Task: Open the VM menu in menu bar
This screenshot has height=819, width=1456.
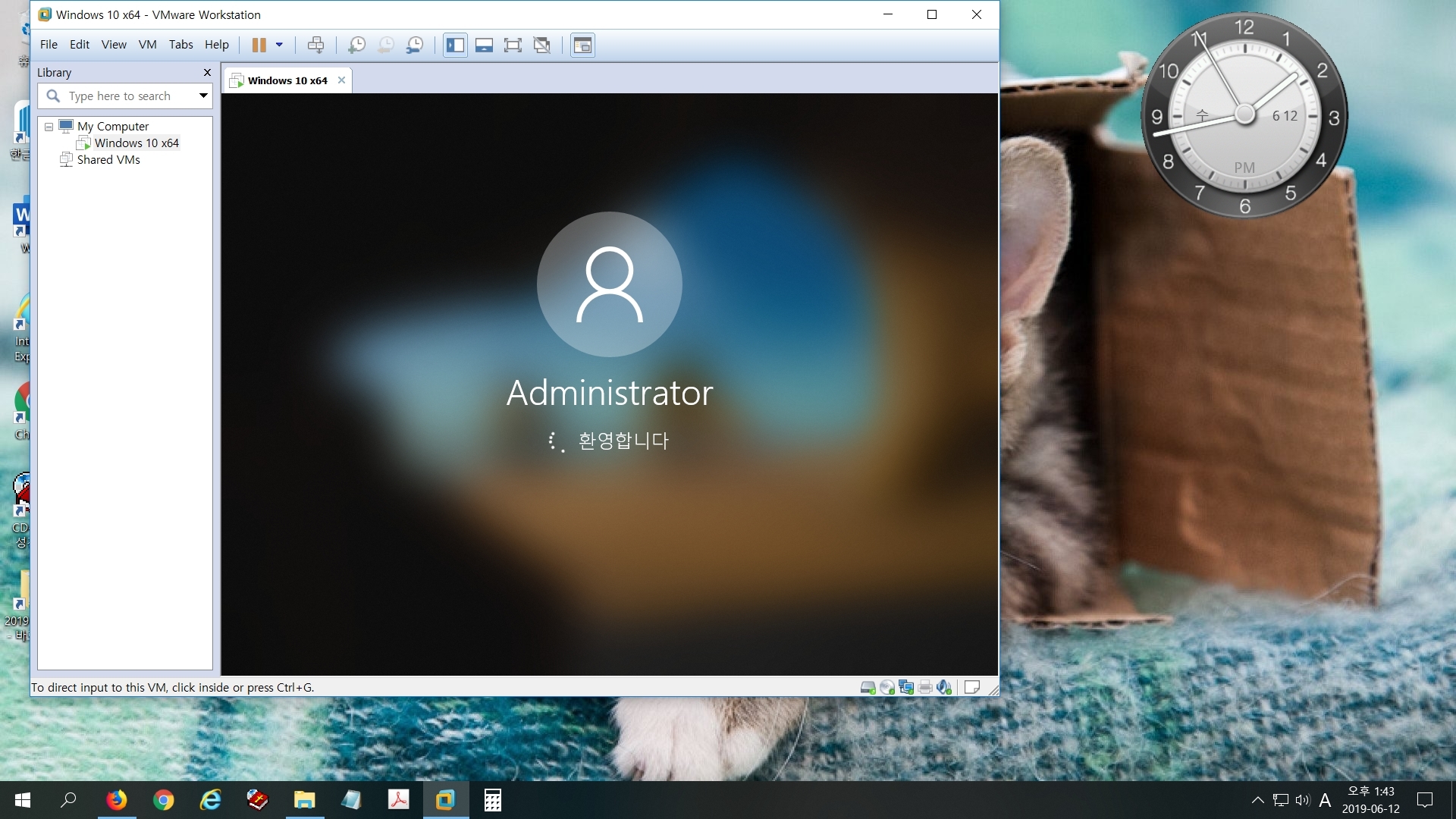Action: pos(148,44)
